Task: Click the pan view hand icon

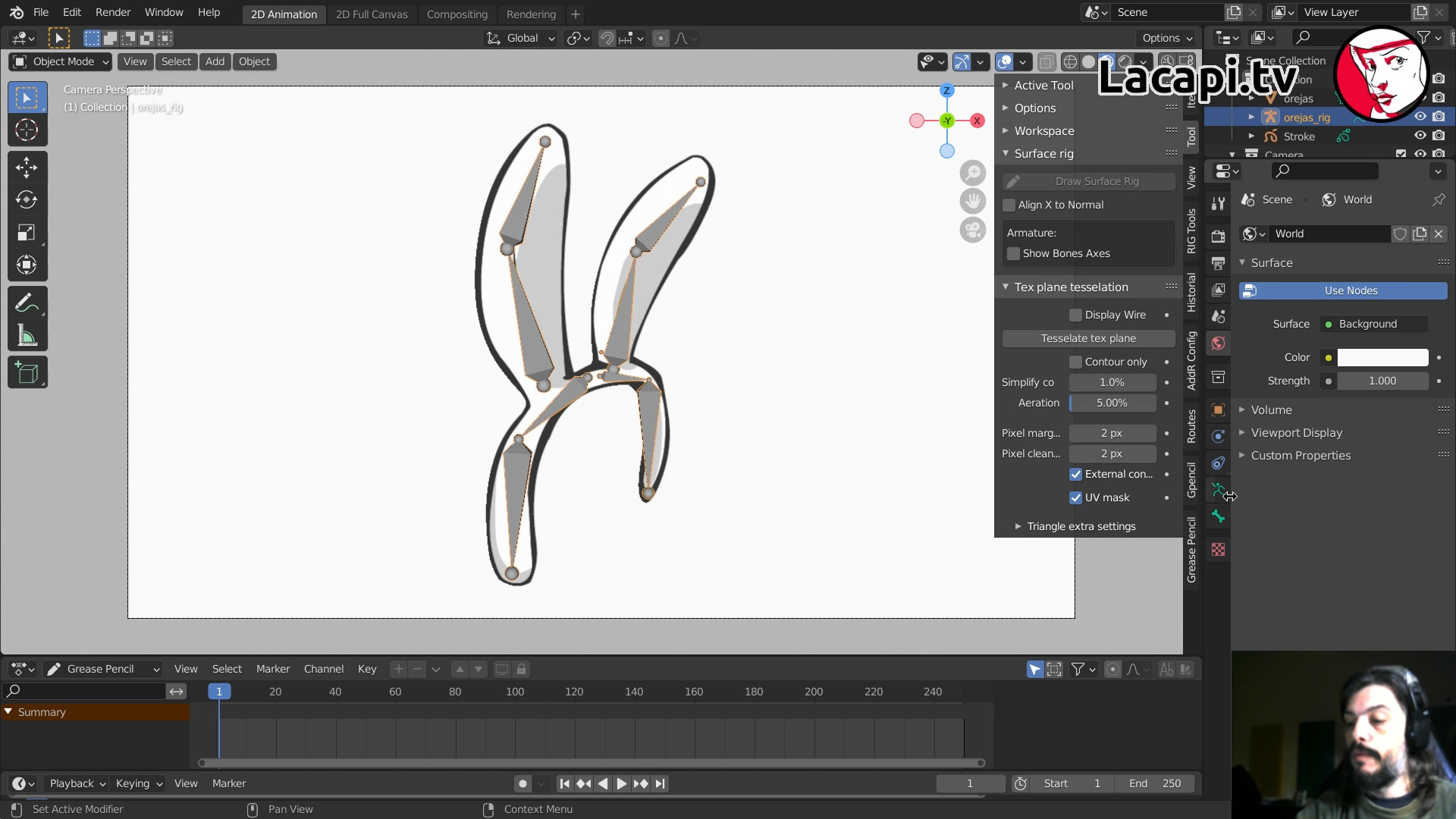Action: (972, 201)
